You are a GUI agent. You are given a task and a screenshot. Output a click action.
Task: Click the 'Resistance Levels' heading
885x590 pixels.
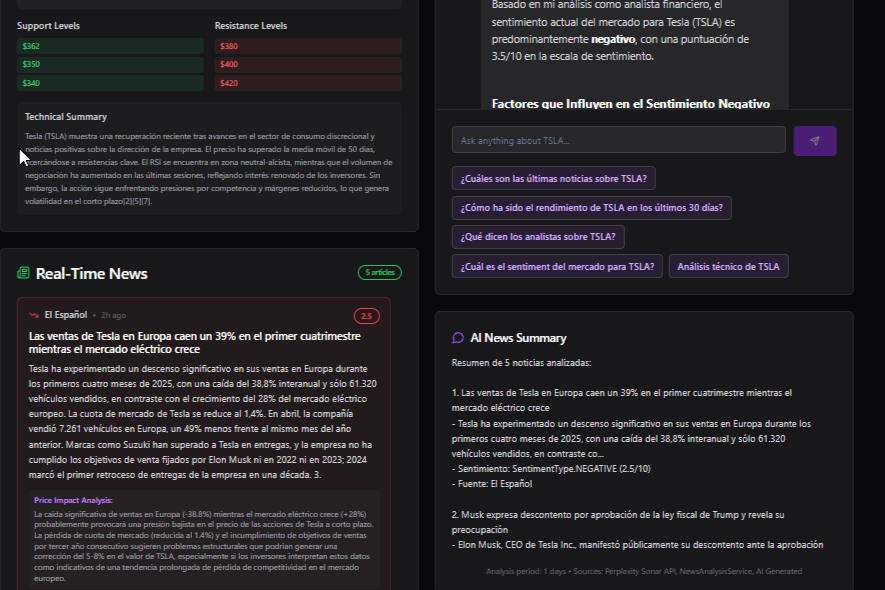(251, 26)
